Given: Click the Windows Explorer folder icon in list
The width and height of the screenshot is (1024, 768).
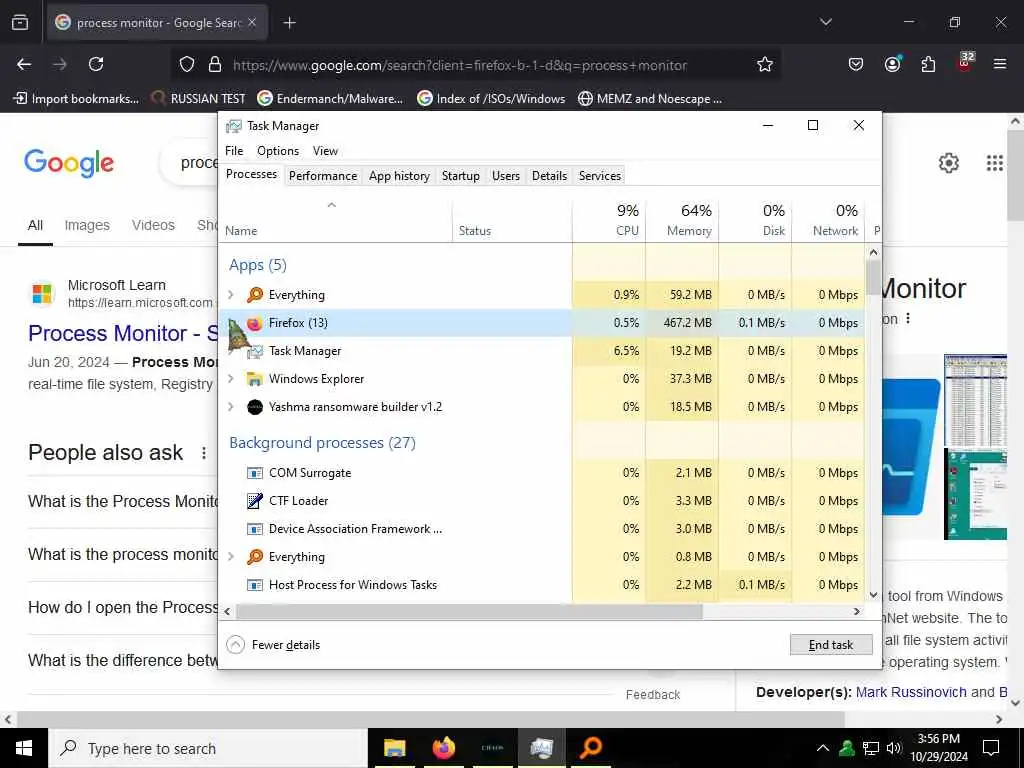Looking at the screenshot, I should point(255,379).
